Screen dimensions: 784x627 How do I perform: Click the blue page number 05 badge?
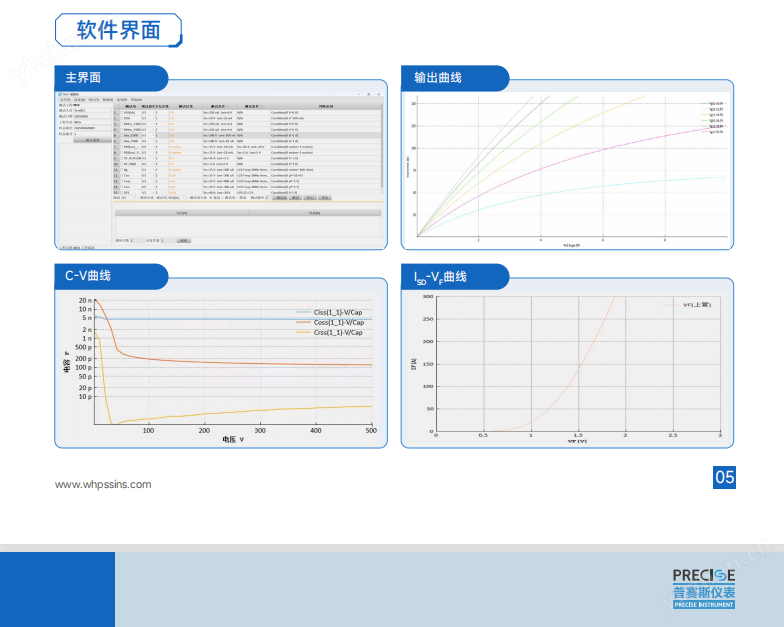[x=724, y=478]
